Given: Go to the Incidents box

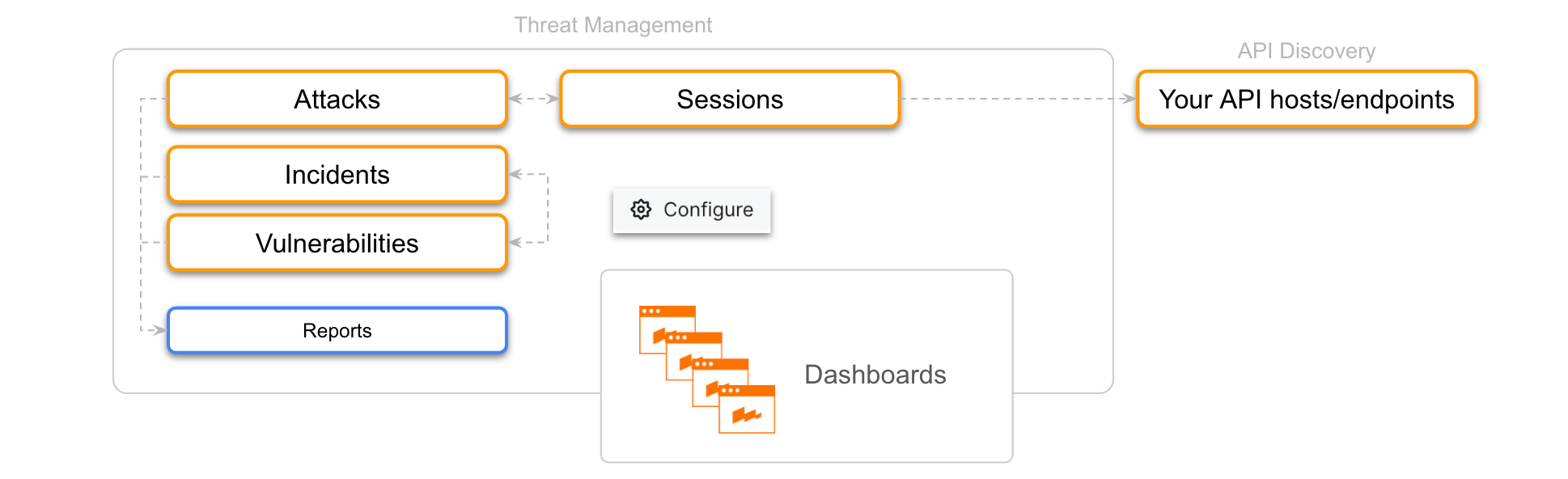Looking at the screenshot, I should click(337, 174).
